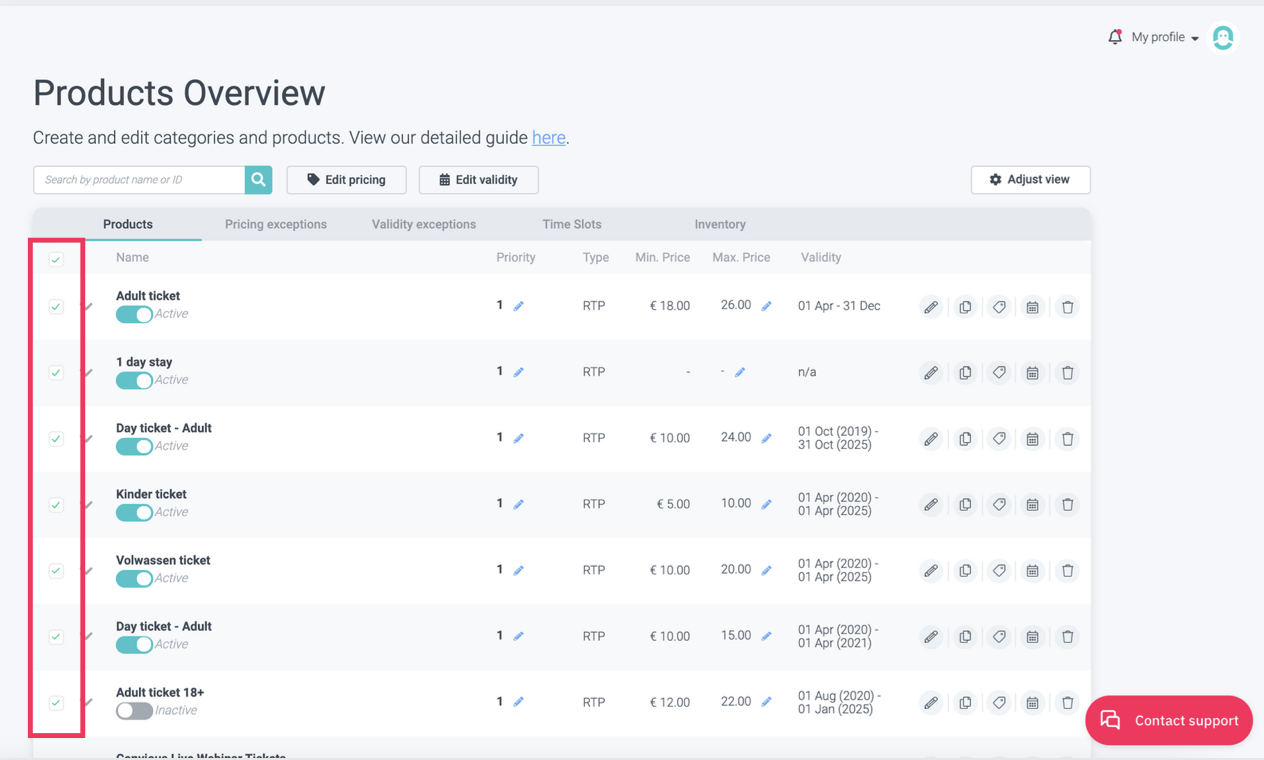This screenshot has height=760, width=1264.
Task: Uncheck the Kinder ticket row checkbox
Action: click(x=56, y=505)
